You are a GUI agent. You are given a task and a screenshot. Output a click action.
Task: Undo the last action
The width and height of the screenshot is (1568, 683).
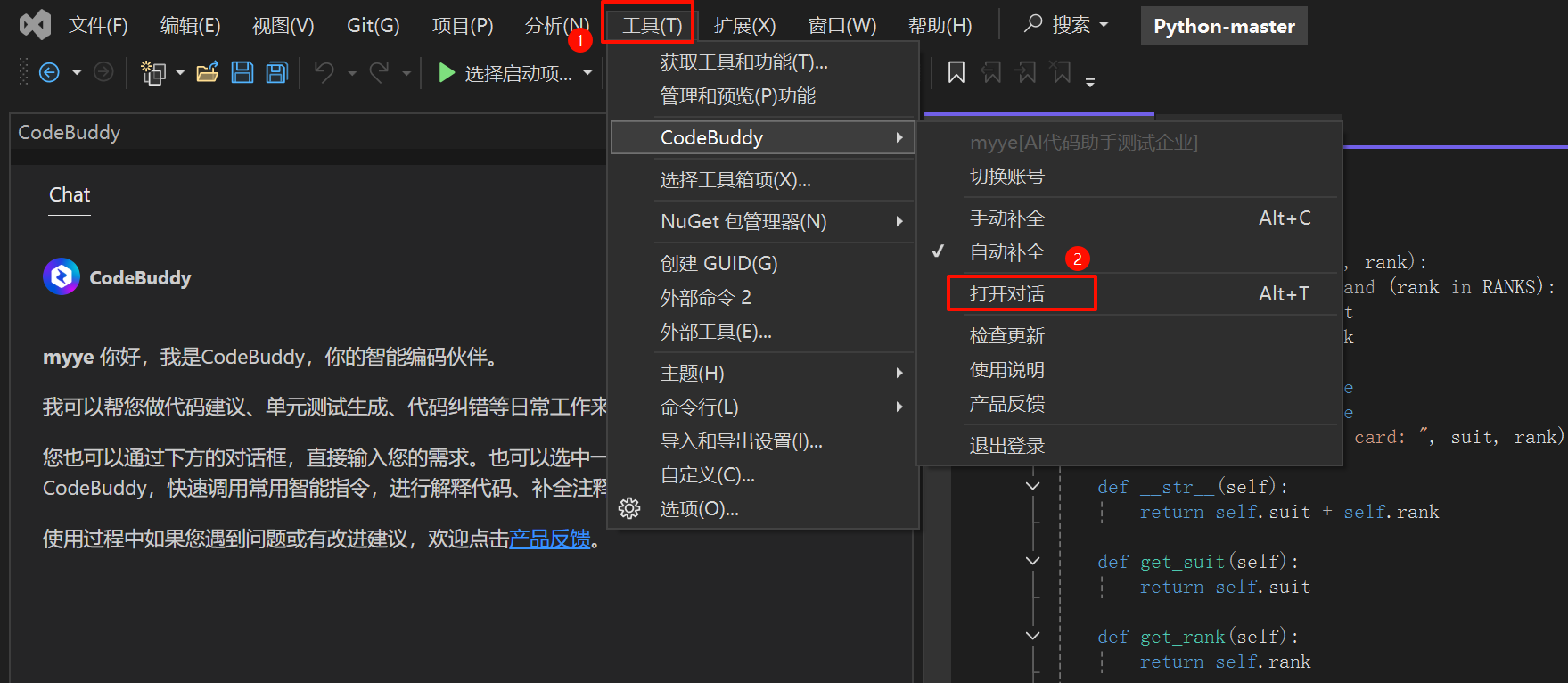324,72
